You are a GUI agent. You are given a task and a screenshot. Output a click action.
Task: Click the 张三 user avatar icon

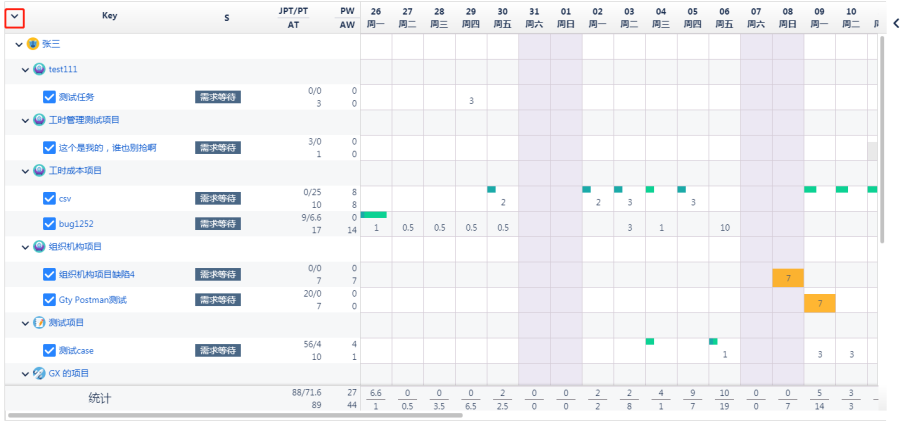[x=33, y=44]
